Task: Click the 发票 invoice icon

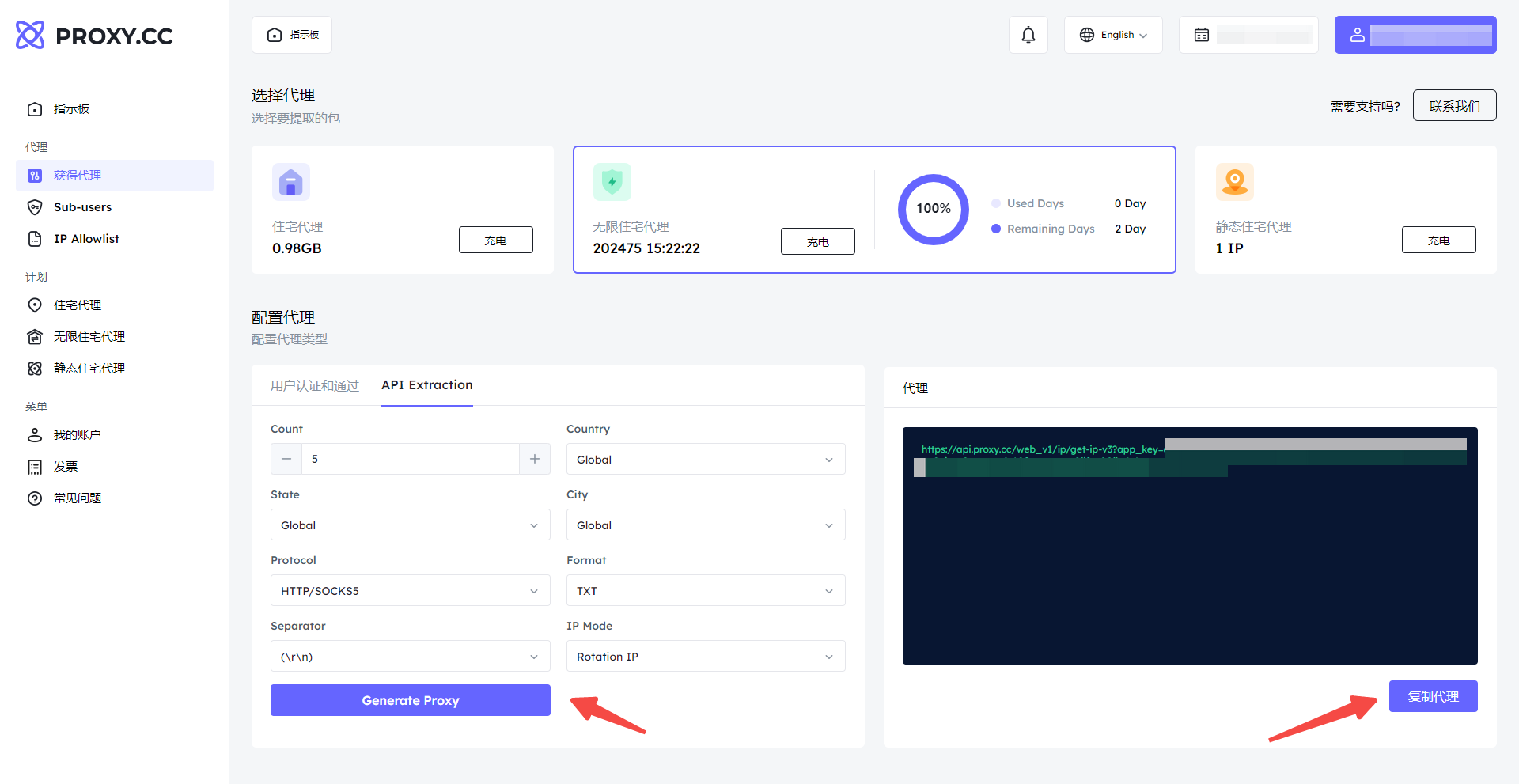Action: coord(35,467)
